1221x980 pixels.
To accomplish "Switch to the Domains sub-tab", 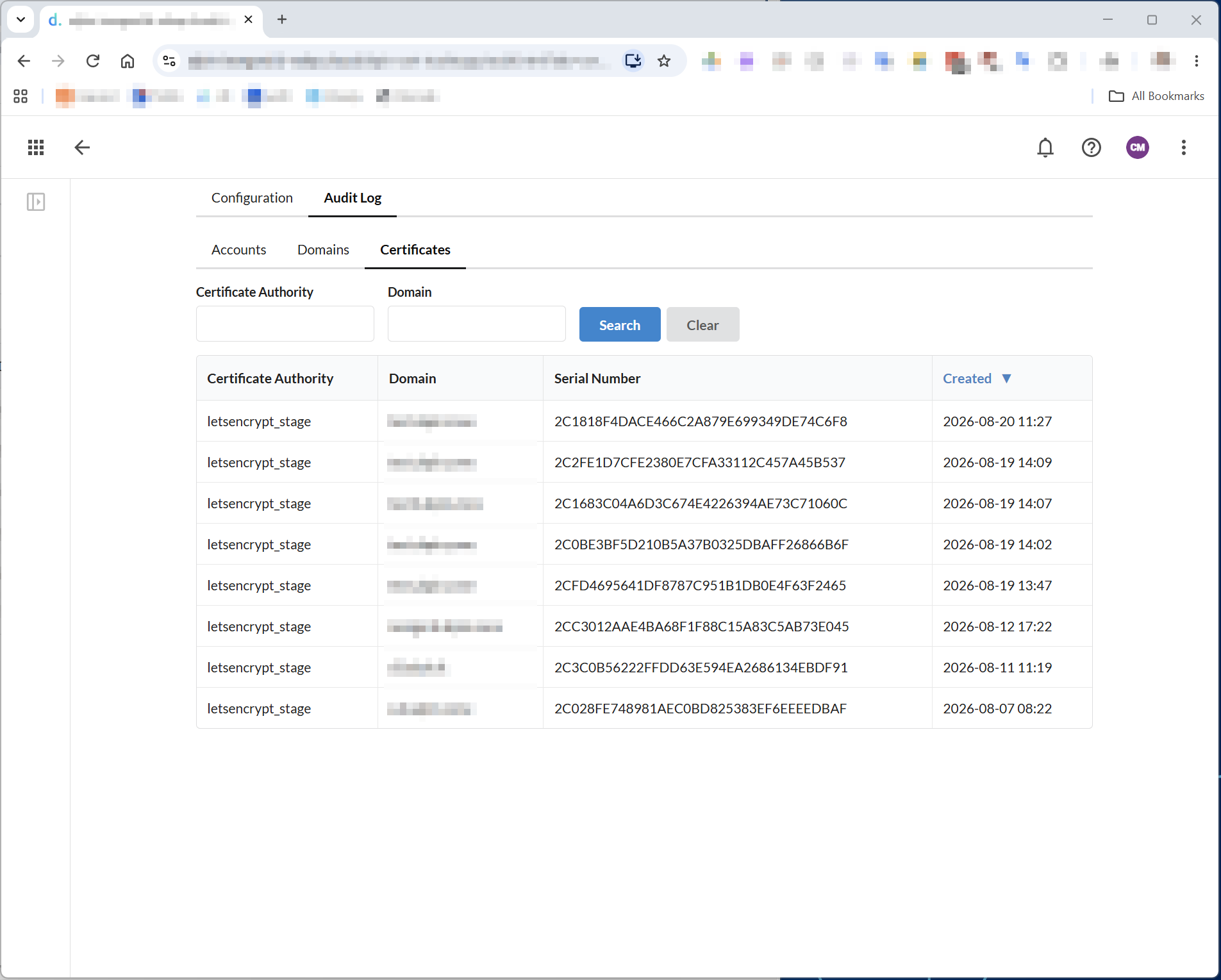I will point(323,250).
